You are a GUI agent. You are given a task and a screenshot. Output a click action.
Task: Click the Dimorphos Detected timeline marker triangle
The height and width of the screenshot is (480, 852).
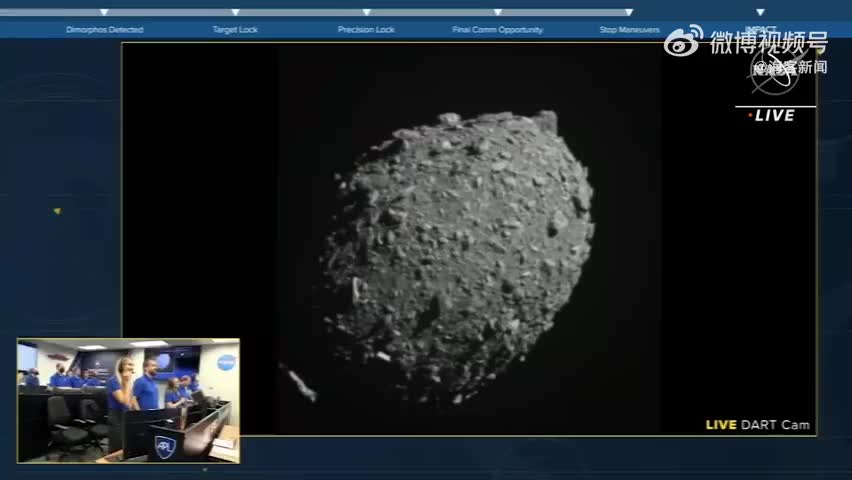click(x=104, y=12)
